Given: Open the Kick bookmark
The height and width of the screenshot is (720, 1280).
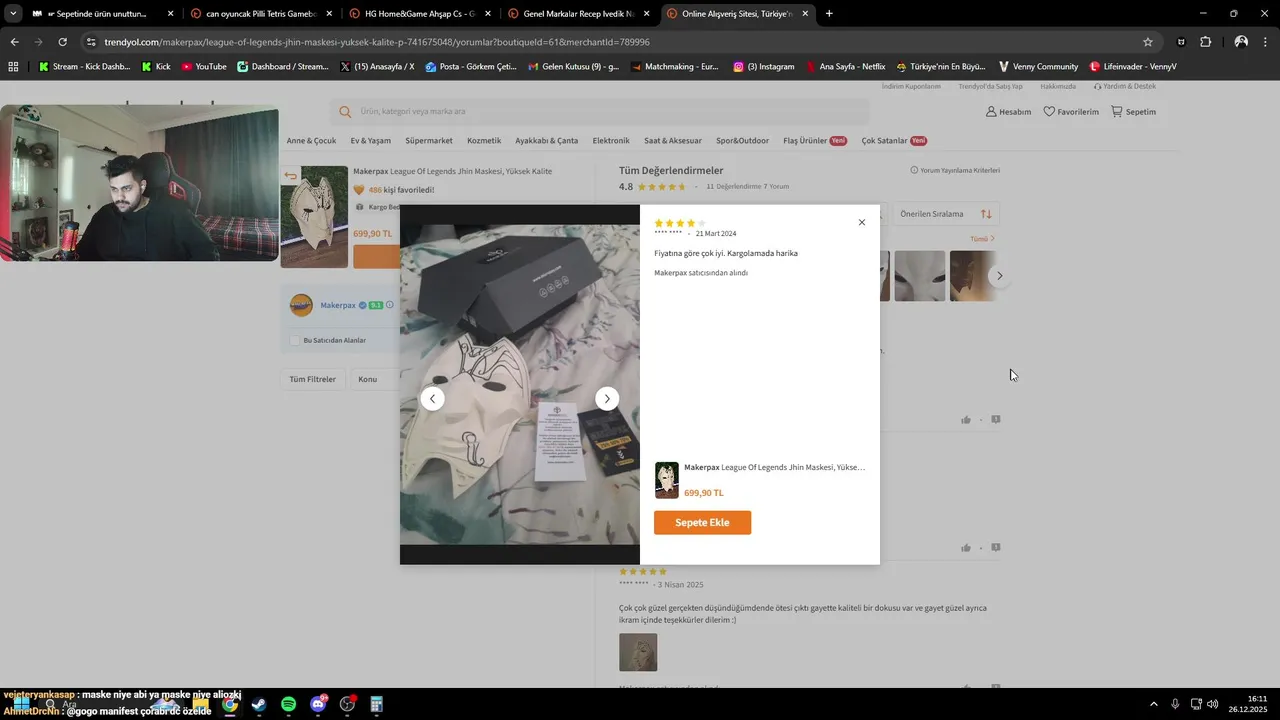Looking at the screenshot, I should pyautogui.click(x=156, y=66).
